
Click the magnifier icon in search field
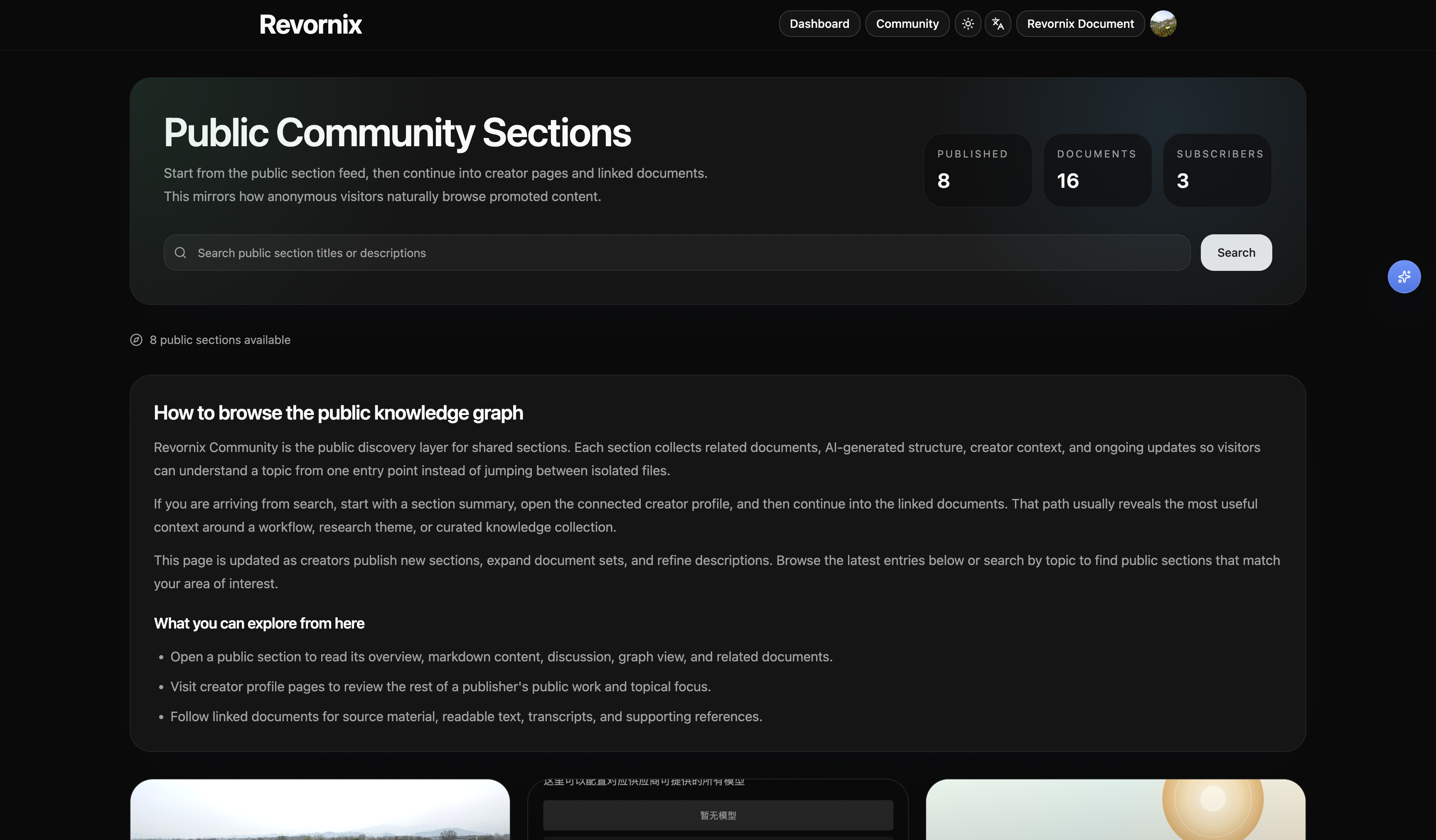coord(181,253)
